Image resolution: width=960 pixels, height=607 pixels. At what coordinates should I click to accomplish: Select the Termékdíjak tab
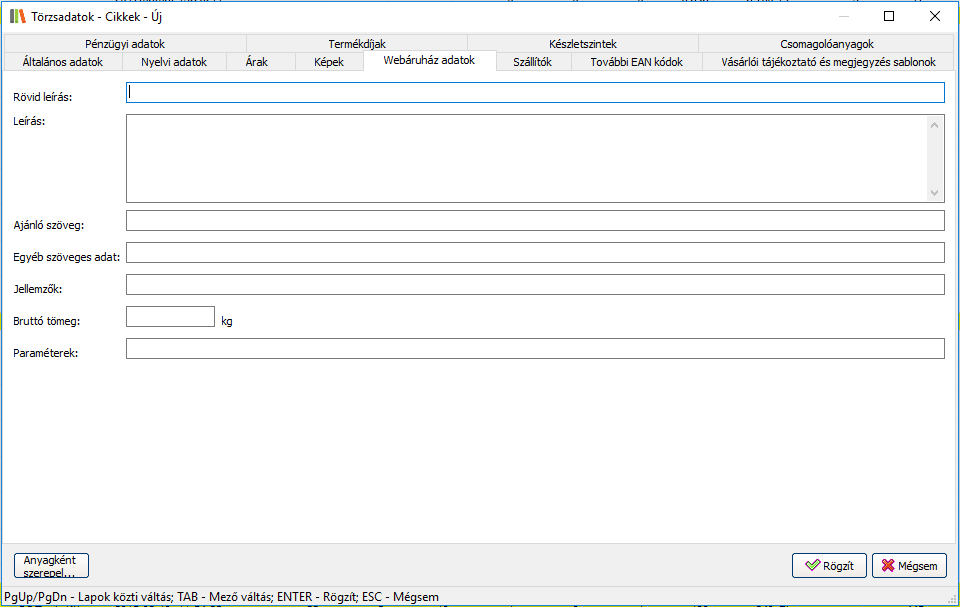[357, 44]
